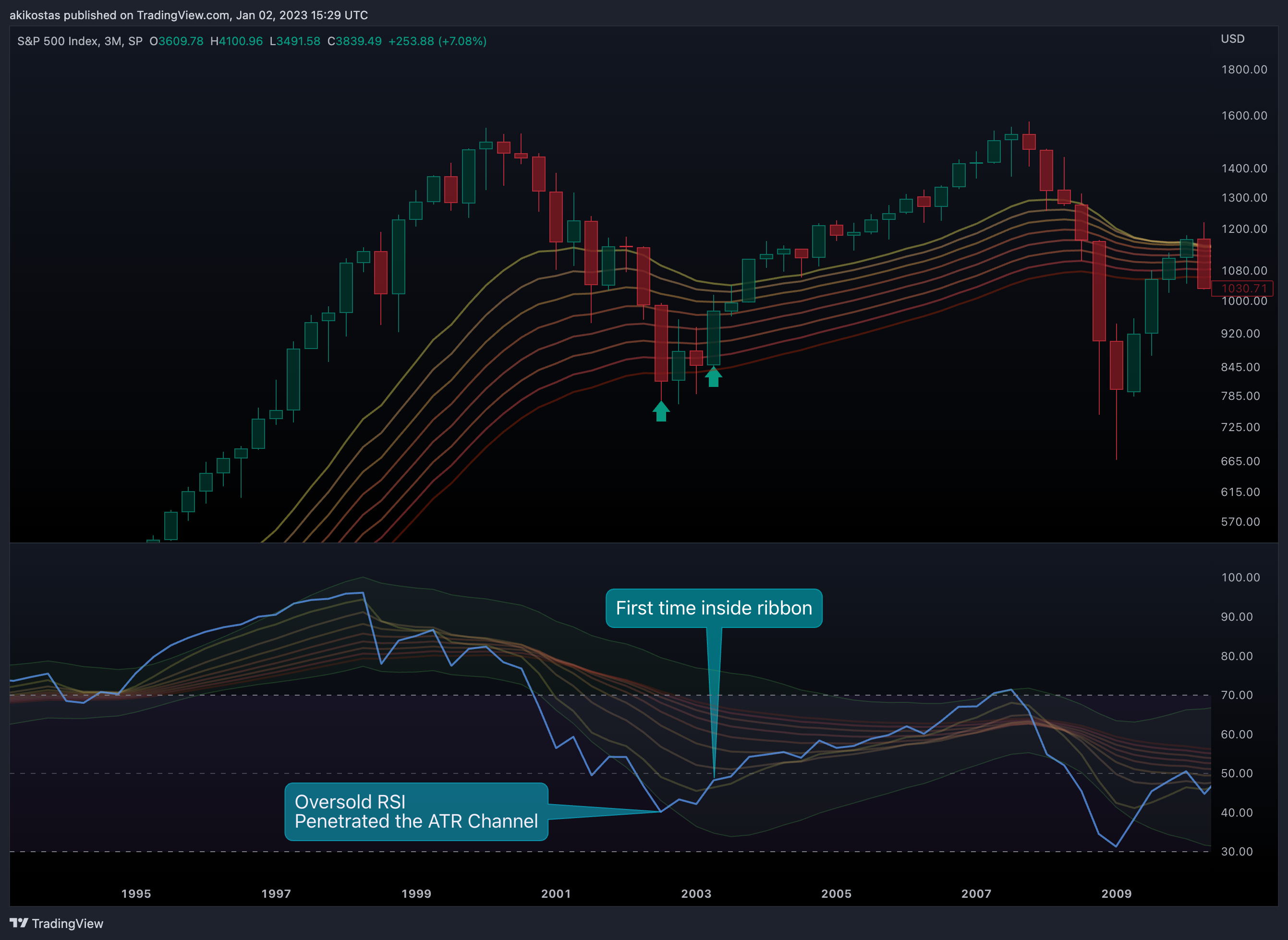This screenshot has height=940, width=1288.
Task: Click the 665.00 price axis label
Action: [x=1240, y=461]
